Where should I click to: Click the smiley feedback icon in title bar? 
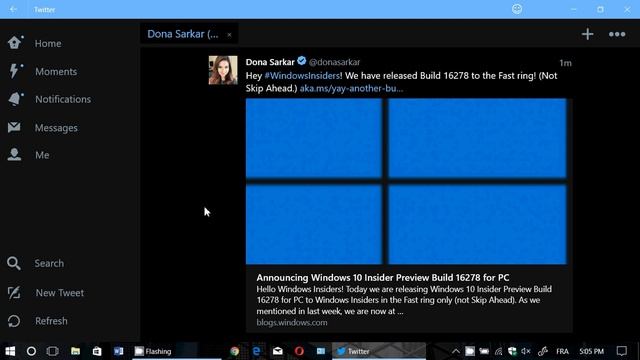click(x=517, y=9)
